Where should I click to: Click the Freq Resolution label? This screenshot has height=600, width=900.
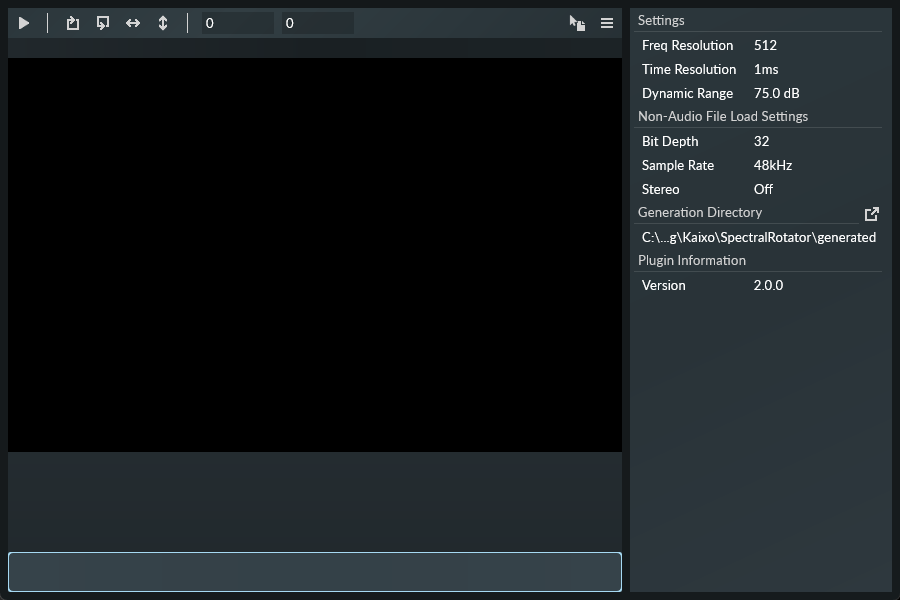coord(687,45)
